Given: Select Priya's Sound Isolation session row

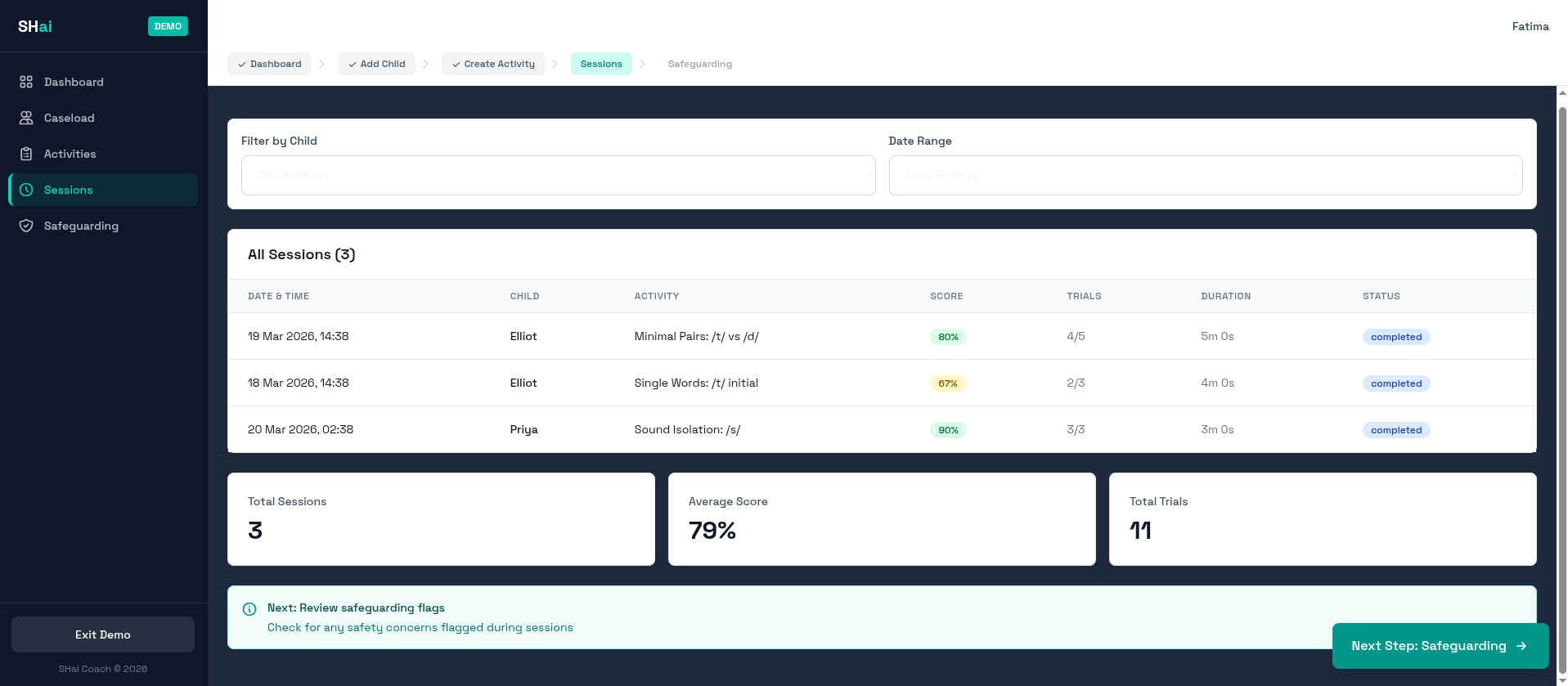Looking at the screenshot, I should tap(686, 429).
